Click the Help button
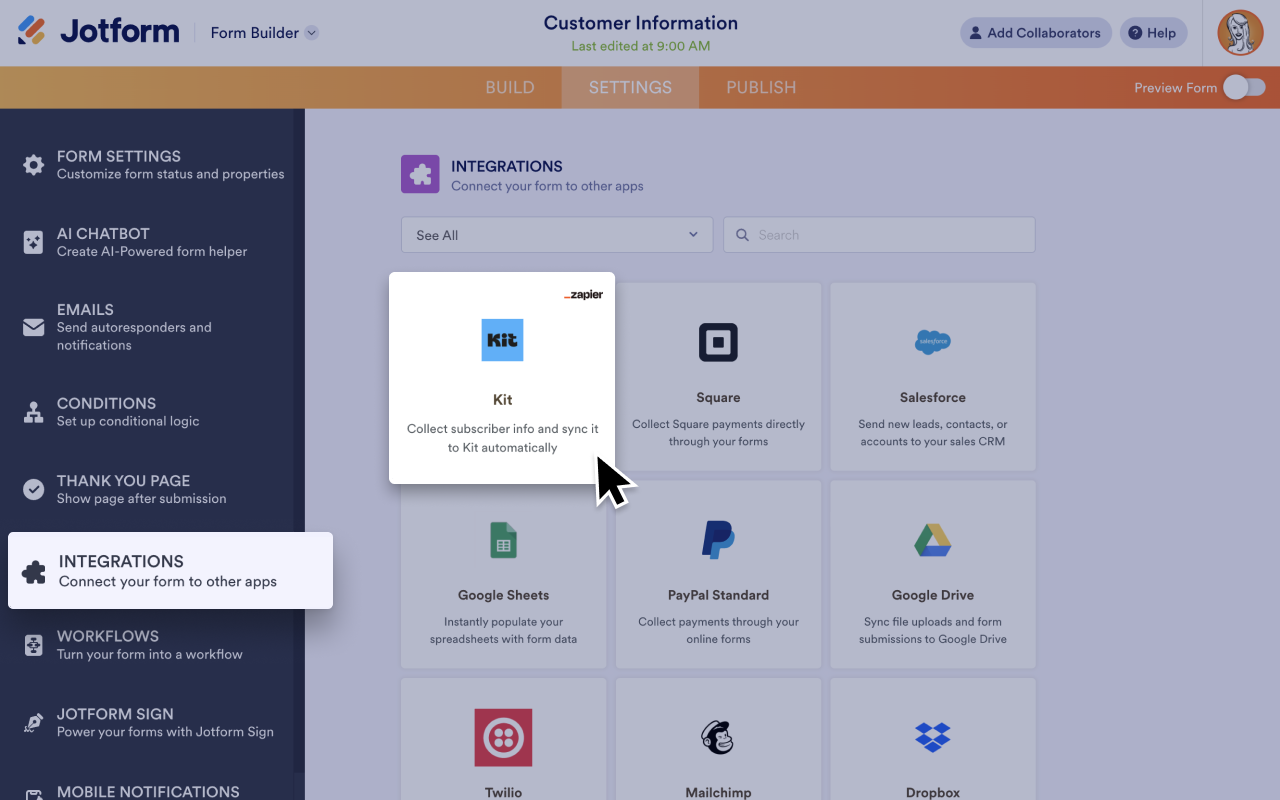Screen dimensions: 1280x800 click(1153, 33)
